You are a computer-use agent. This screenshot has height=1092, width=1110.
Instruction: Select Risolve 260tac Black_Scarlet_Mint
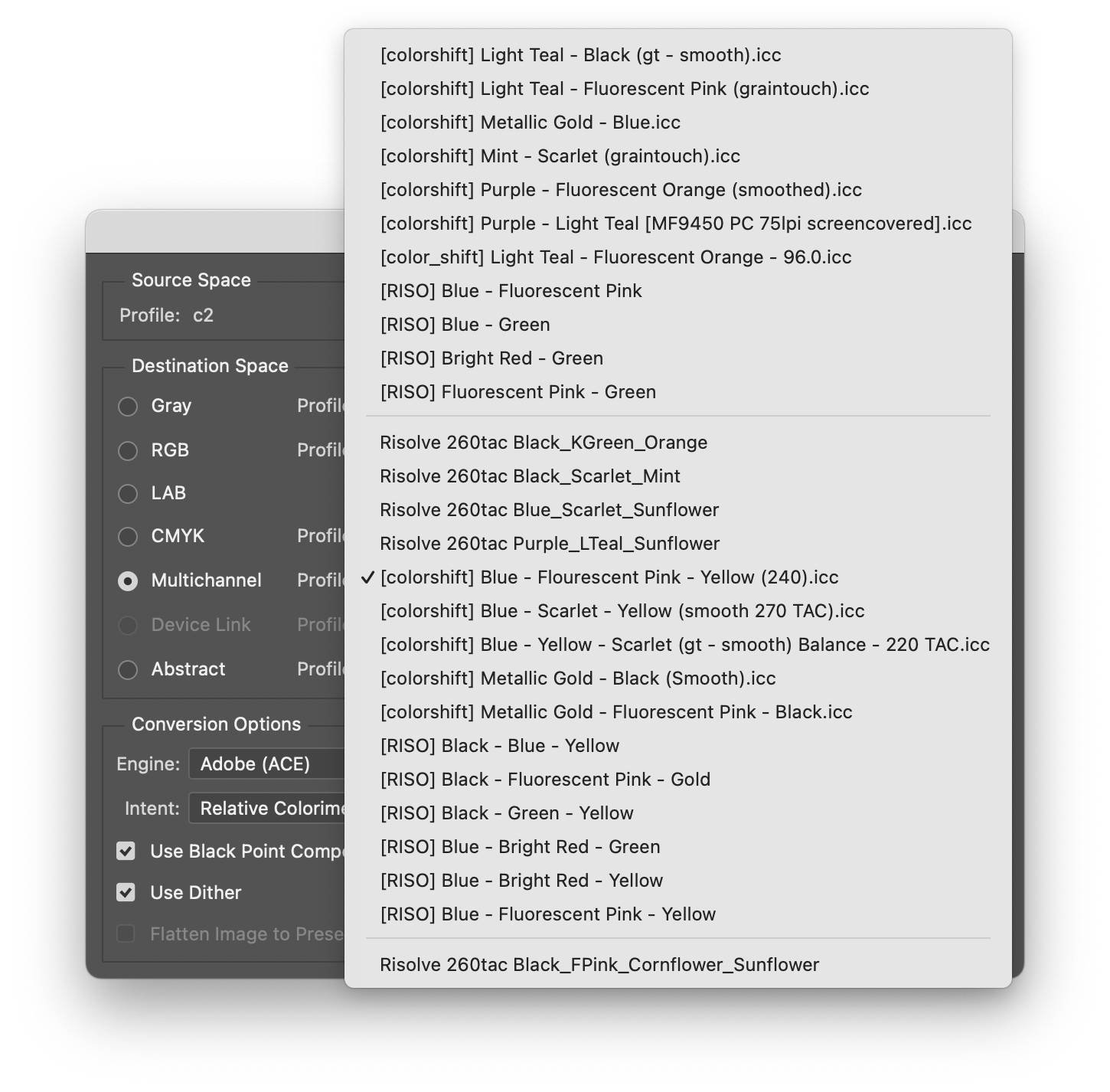pyautogui.click(x=678, y=476)
